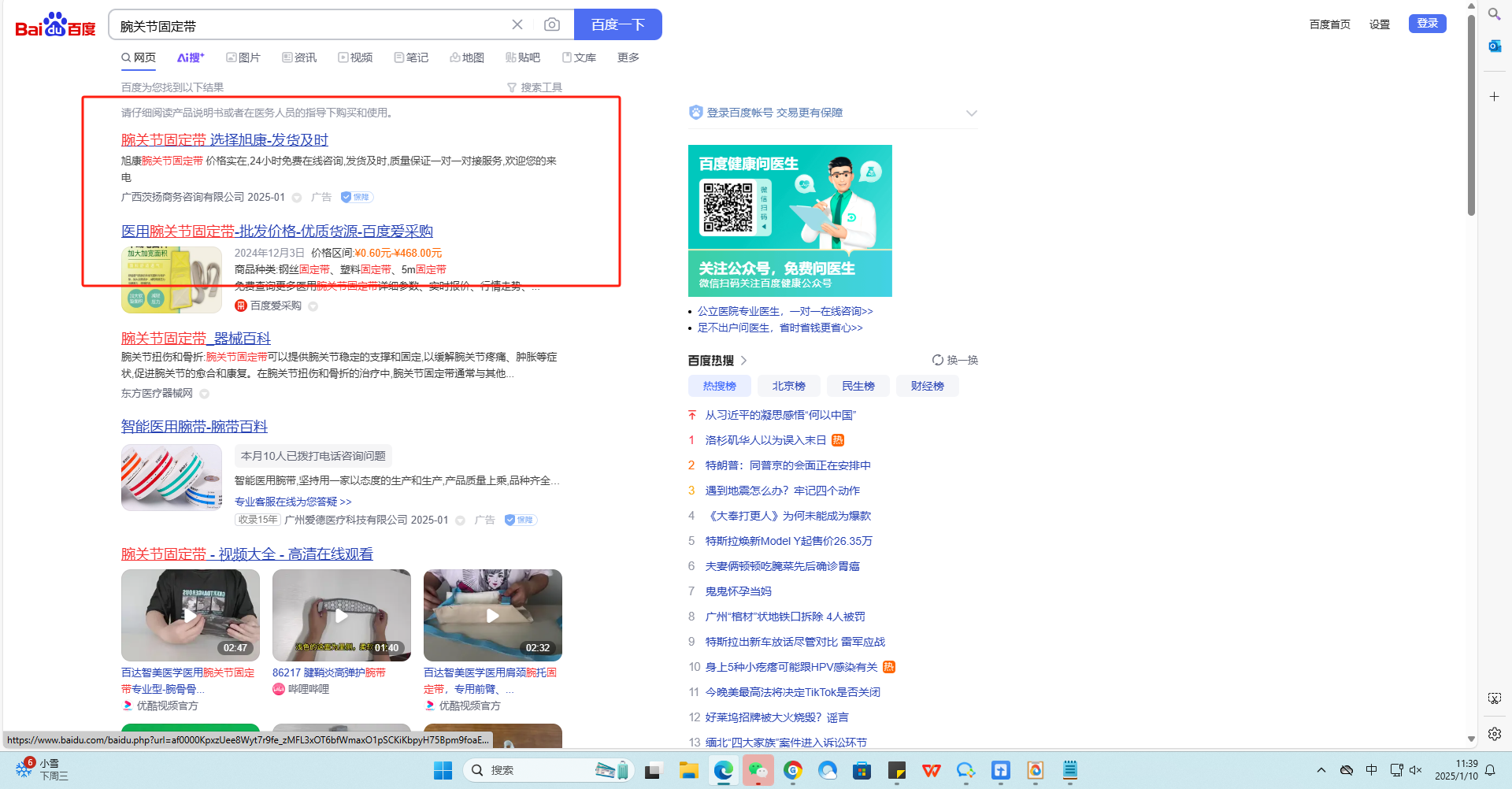
Task: Expand the login protection notice chevron
Action: tap(971, 113)
